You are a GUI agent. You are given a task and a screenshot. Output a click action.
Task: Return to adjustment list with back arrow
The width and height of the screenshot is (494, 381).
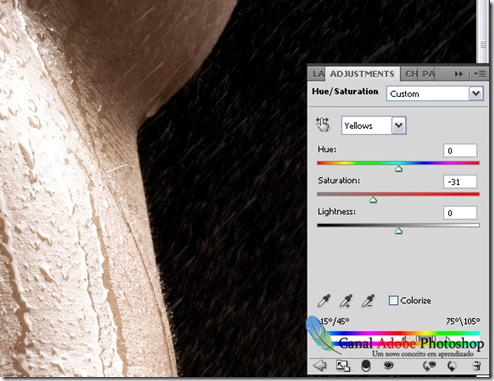[320, 366]
